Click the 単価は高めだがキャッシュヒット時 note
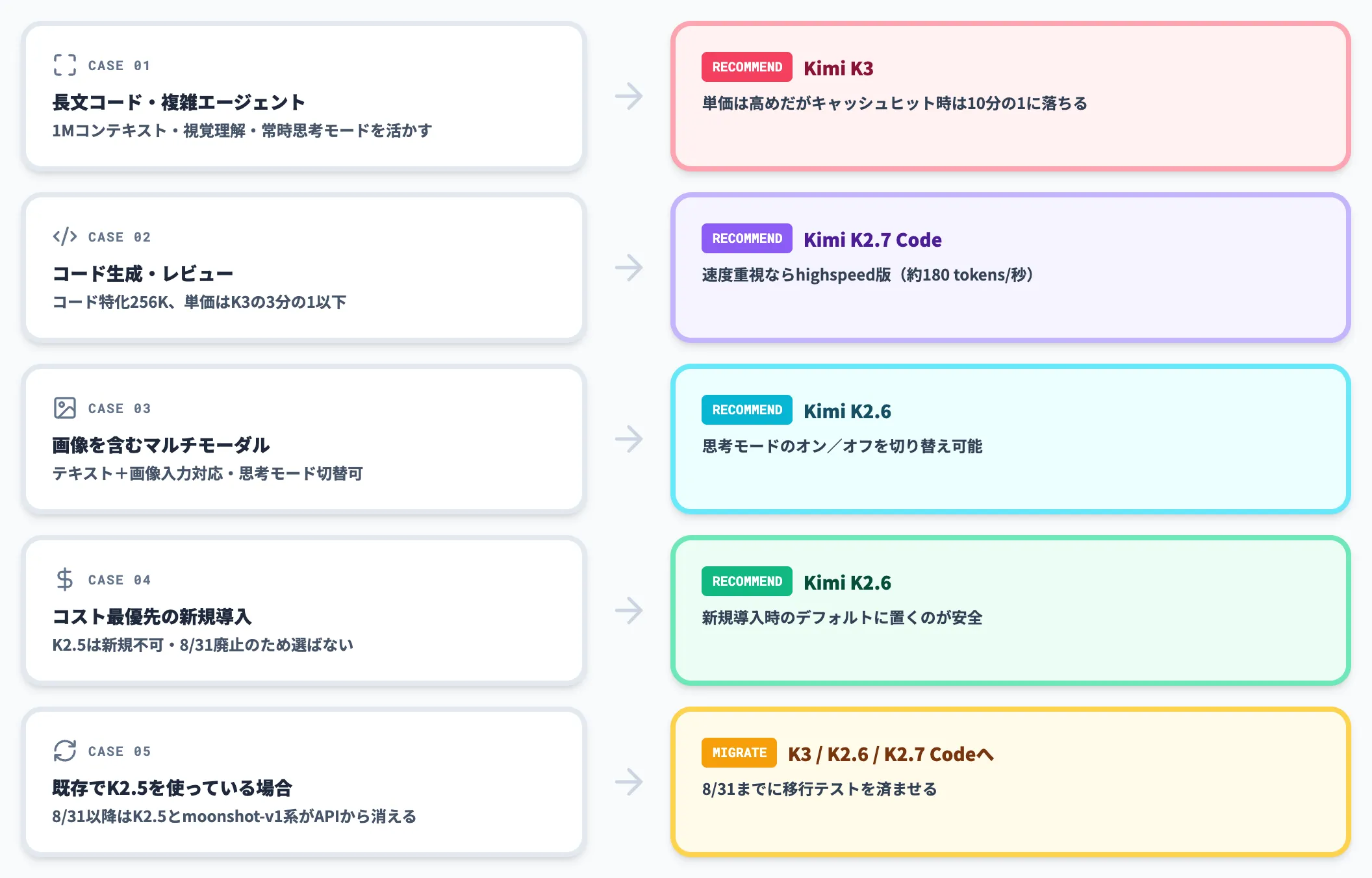1372x878 pixels. point(895,103)
